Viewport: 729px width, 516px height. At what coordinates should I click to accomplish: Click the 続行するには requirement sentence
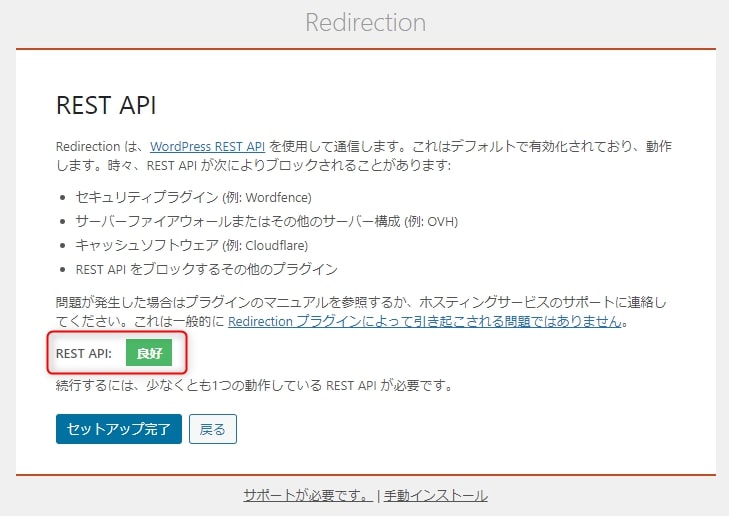[x=254, y=385]
